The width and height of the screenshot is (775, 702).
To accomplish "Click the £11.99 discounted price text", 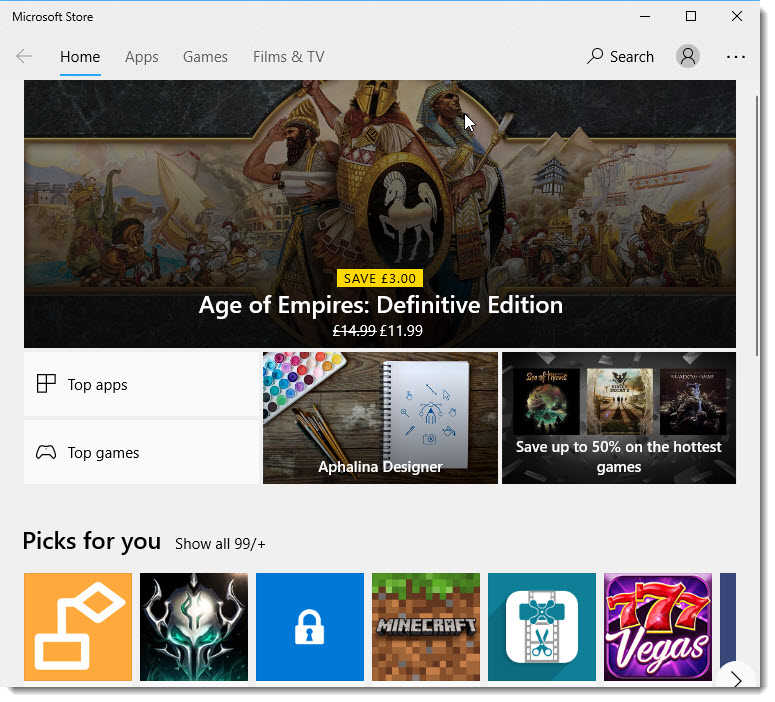I will 401,331.
